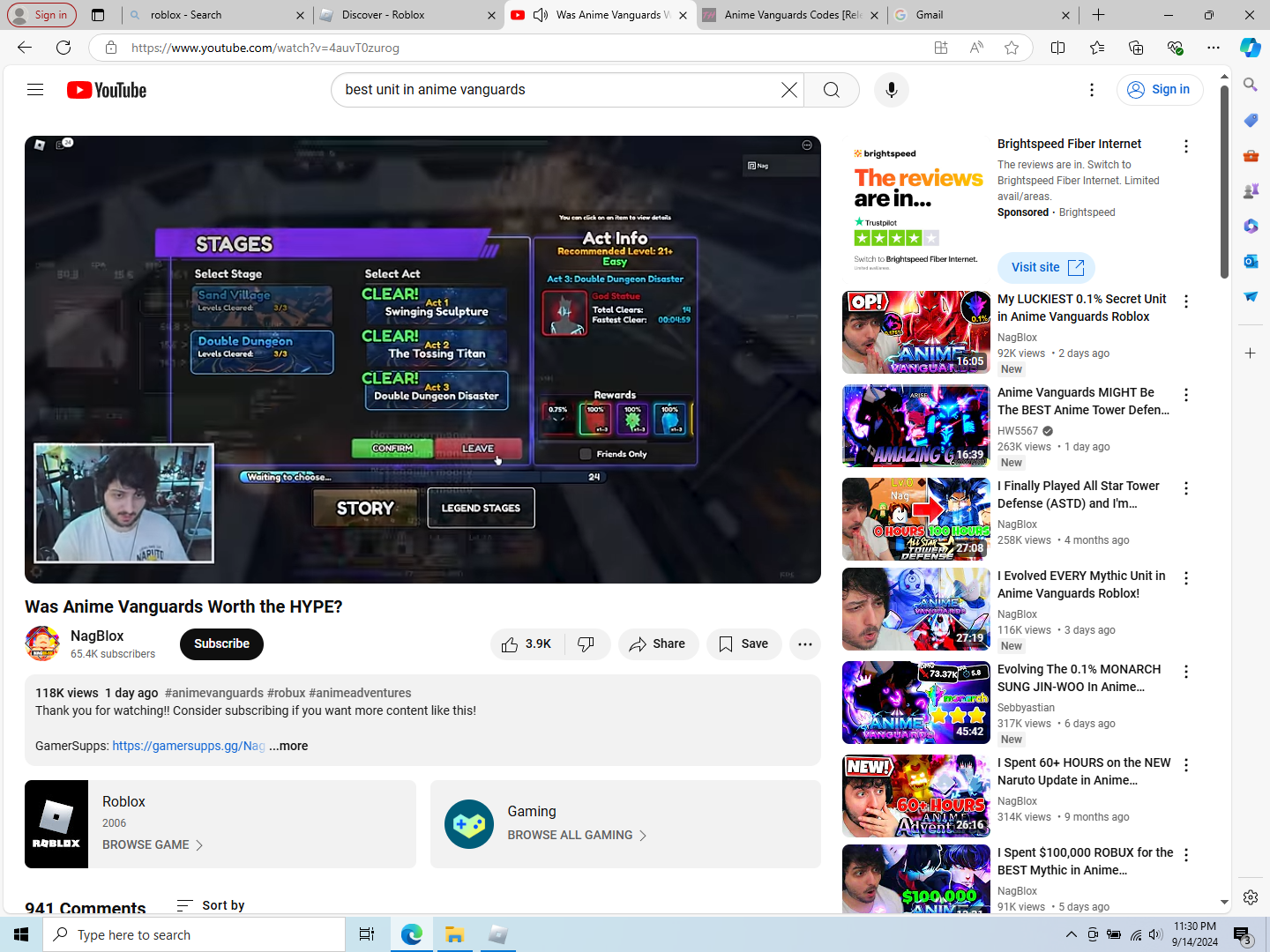Open I Spent $100,000 ROBUX video title

tap(1085, 861)
